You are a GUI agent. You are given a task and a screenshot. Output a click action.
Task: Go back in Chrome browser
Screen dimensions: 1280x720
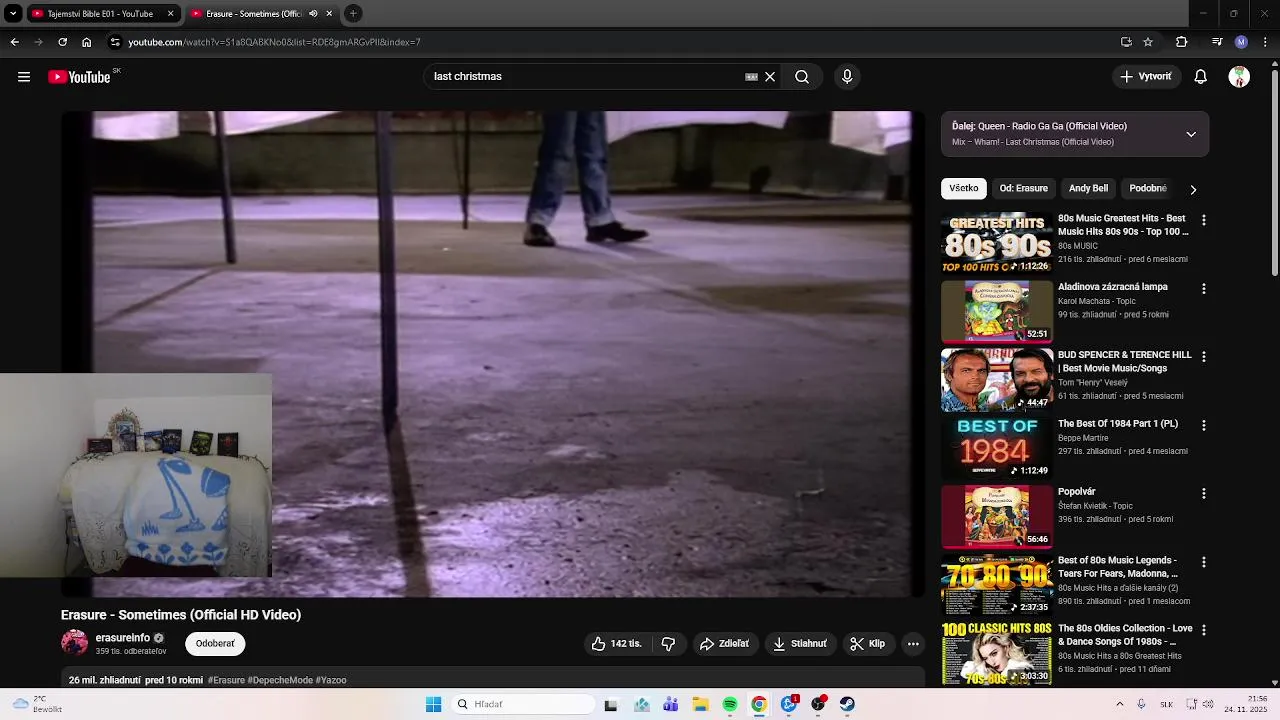click(14, 42)
